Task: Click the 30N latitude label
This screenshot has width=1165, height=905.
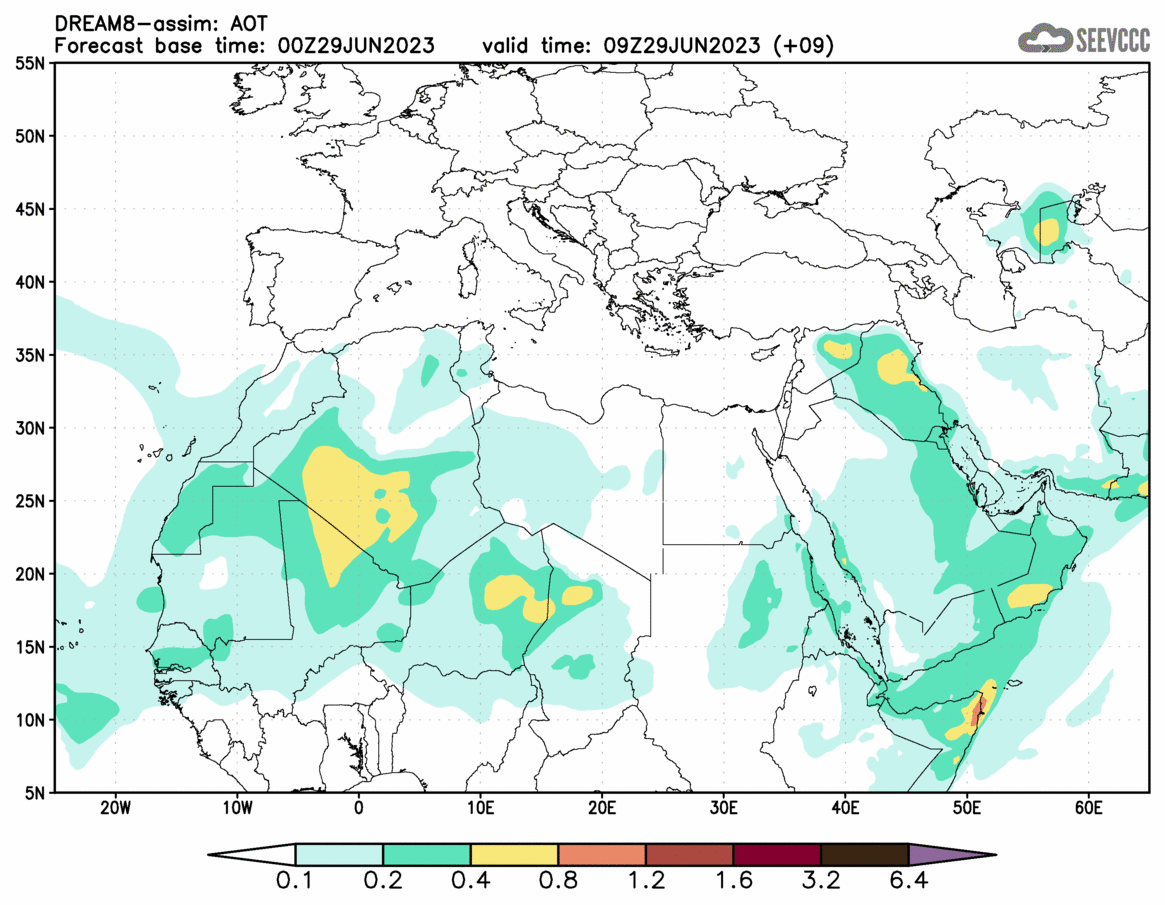Action: [30, 428]
